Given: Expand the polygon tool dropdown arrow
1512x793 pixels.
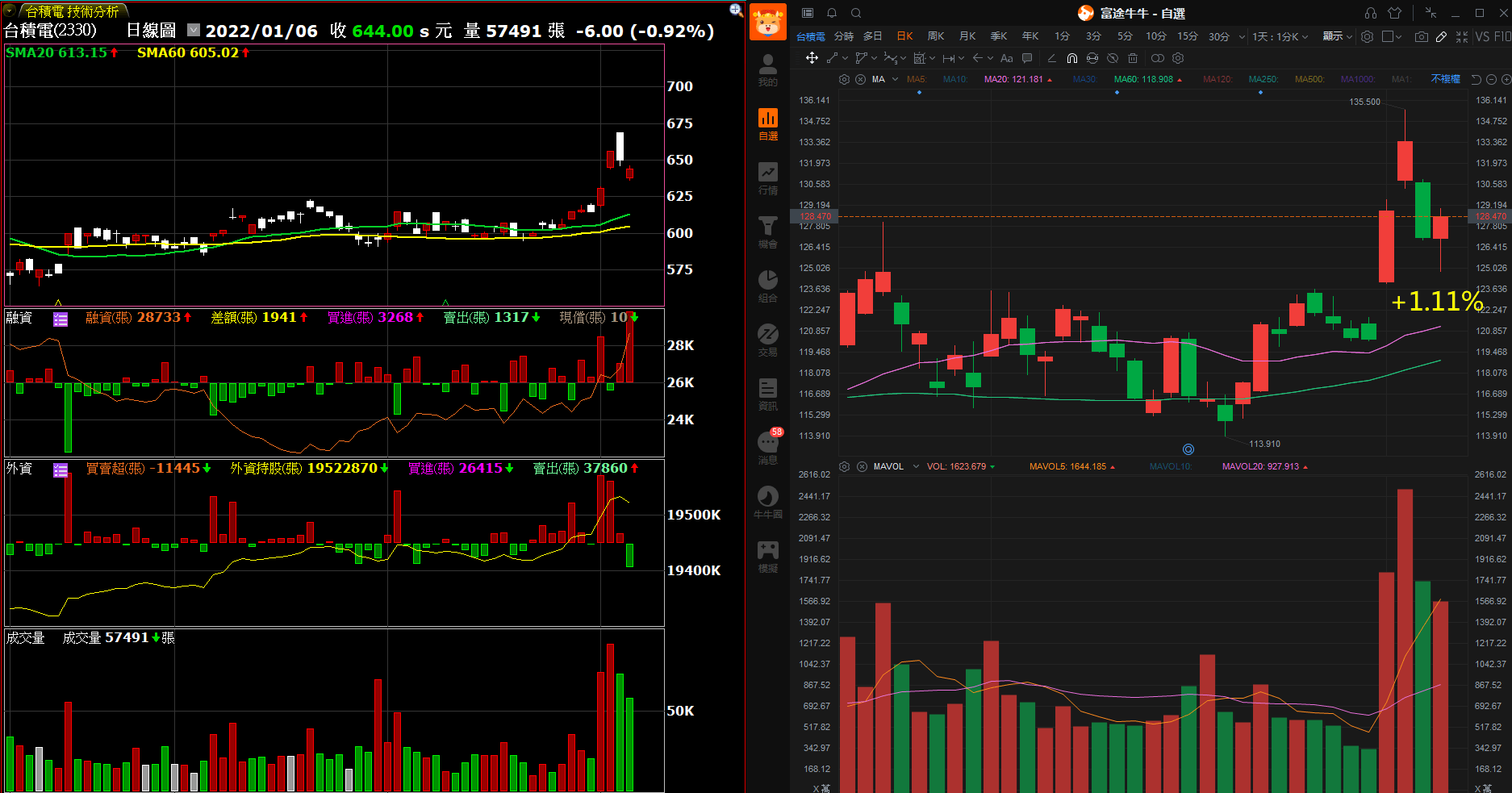Looking at the screenshot, I should [x=874, y=58].
